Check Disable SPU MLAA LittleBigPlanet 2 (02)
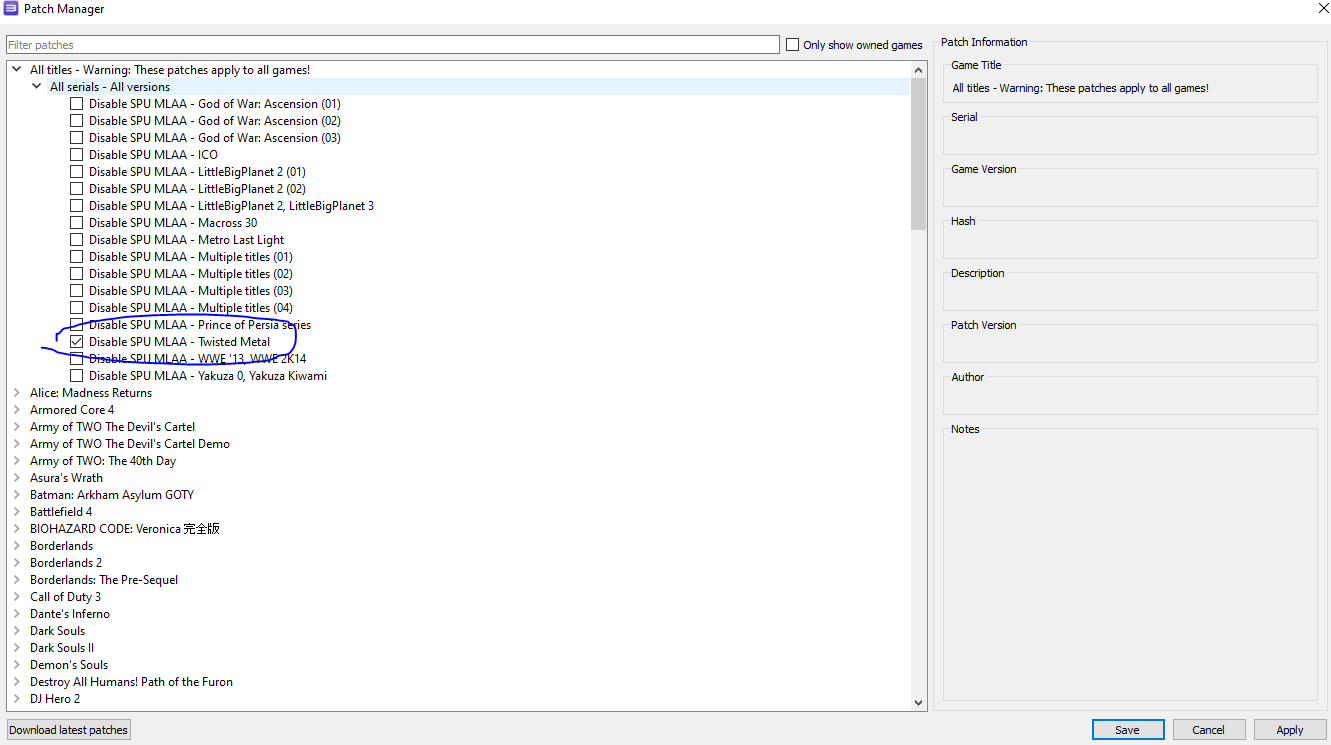Viewport: 1331px width, 745px height. point(76,189)
